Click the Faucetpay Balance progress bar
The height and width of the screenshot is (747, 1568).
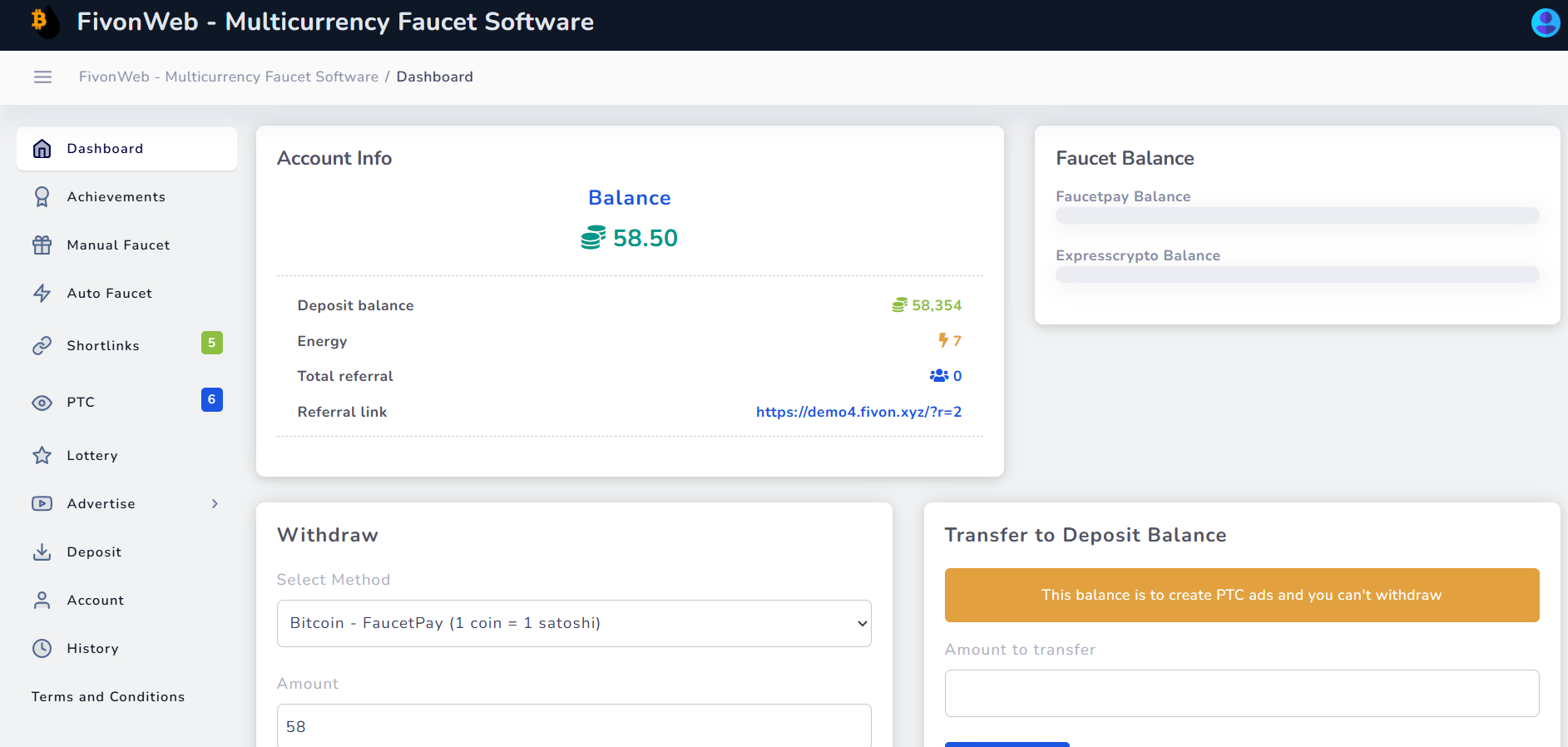pos(1297,215)
